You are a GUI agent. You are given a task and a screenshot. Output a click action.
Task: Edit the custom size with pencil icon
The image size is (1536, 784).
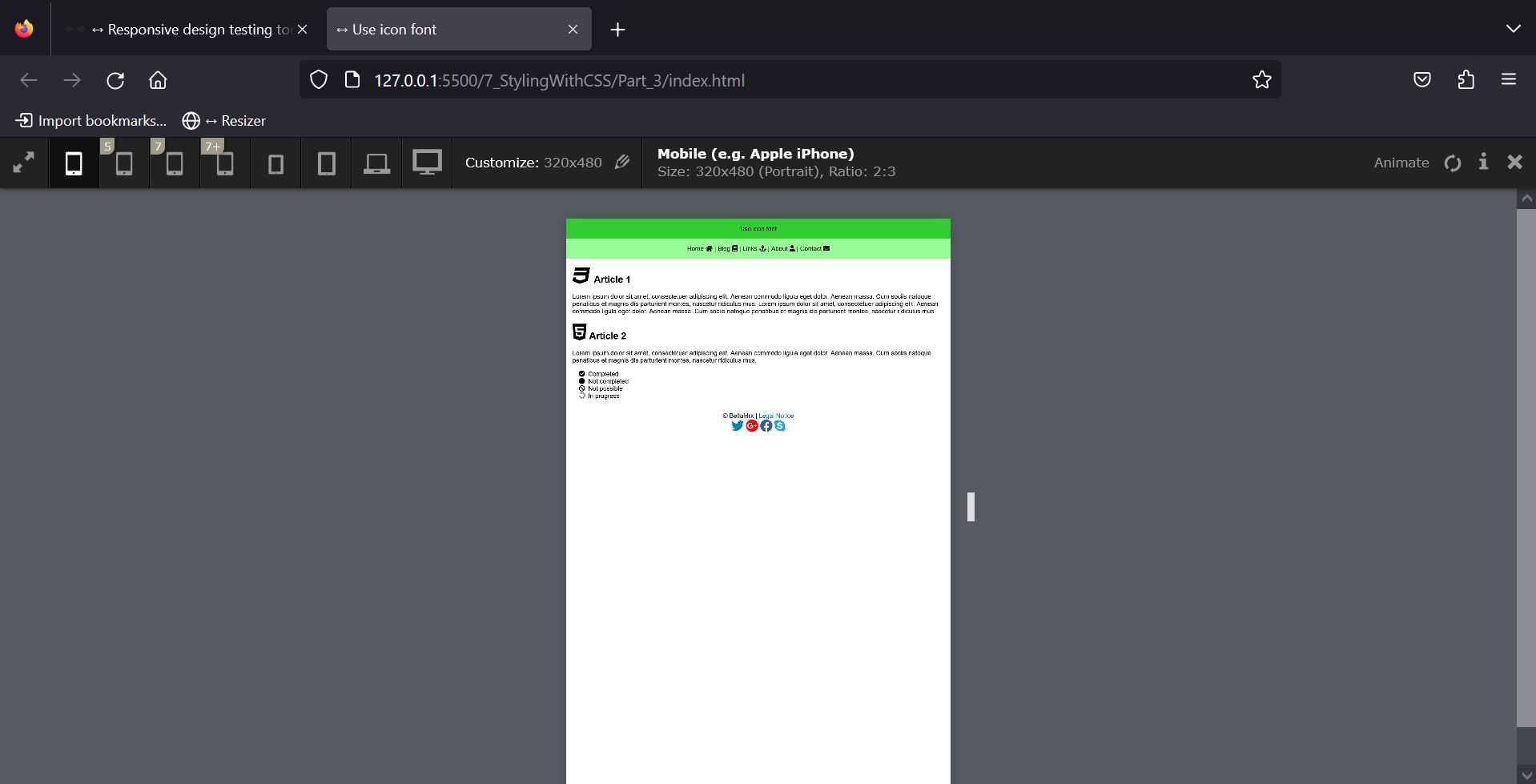(622, 163)
